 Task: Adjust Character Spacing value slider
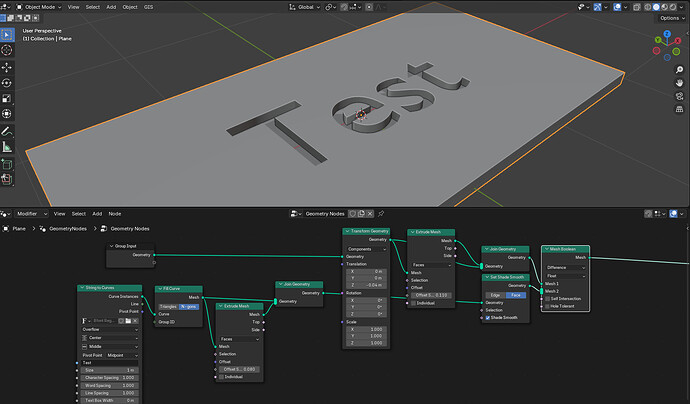pos(110,378)
